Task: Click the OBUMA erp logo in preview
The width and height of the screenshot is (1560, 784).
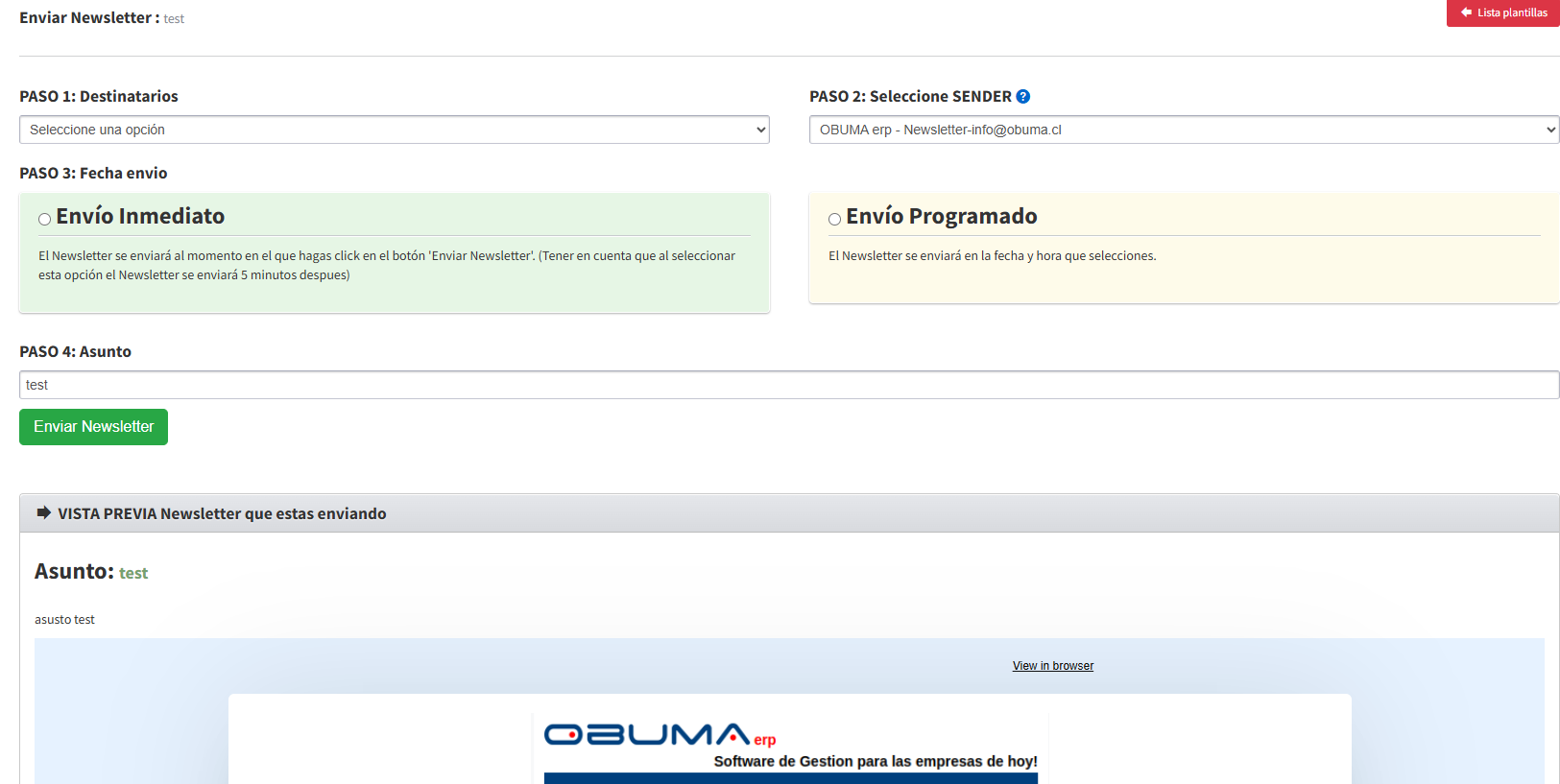Action: click(660, 735)
